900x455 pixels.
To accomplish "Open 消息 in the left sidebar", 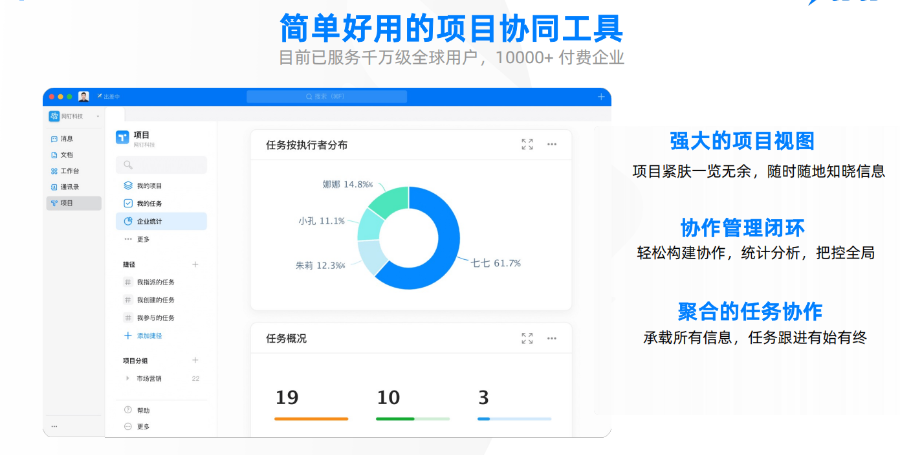I will tap(66, 139).
